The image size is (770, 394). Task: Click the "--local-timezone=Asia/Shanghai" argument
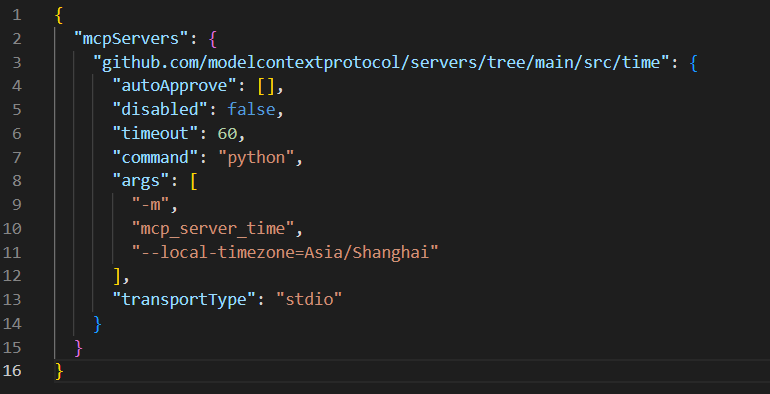click(285, 253)
